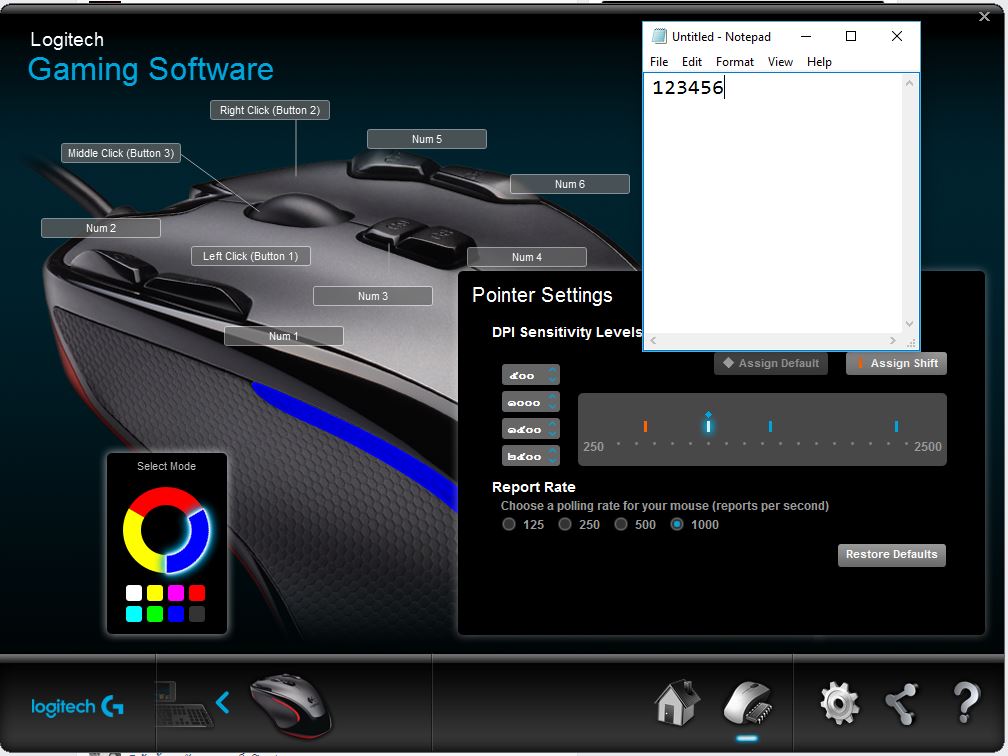1008x756 pixels.
Task: Click the Num 3 button label
Action: [373, 296]
